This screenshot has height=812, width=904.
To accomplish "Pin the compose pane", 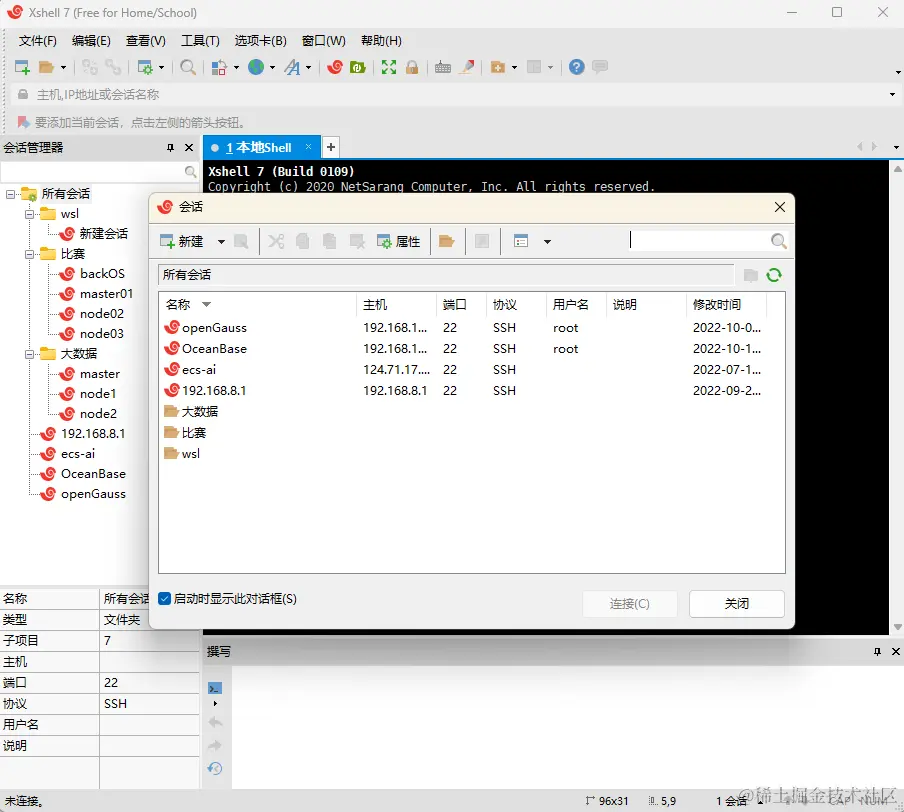I will coord(877,652).
